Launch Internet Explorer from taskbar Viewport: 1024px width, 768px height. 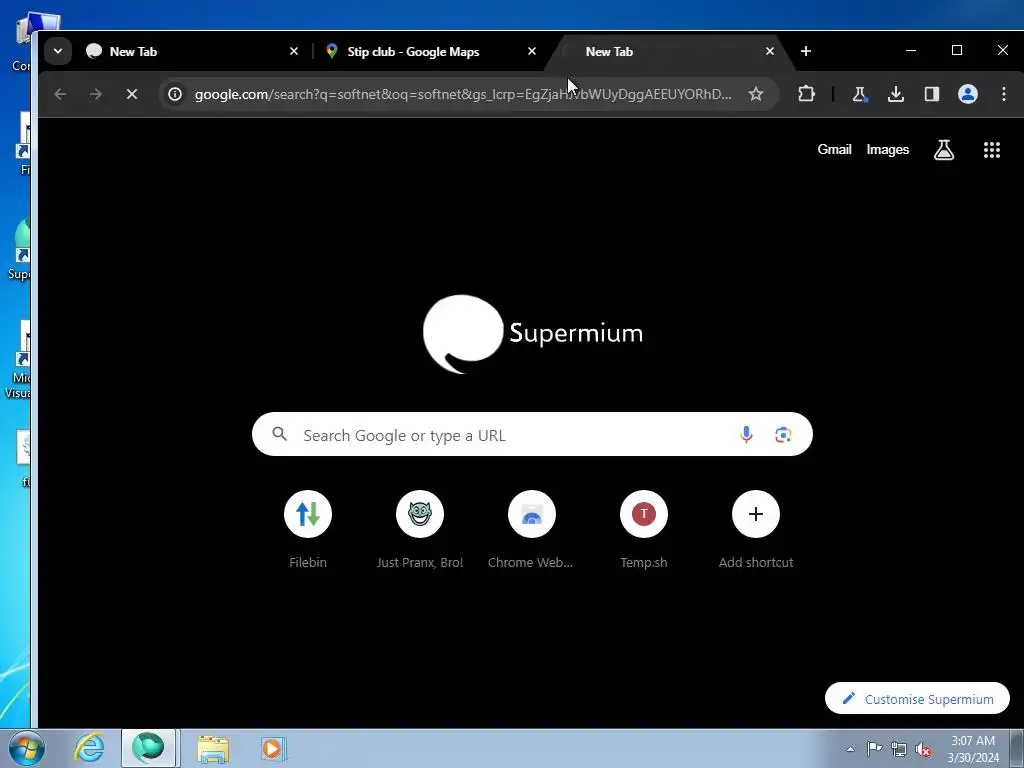(x=89, y=748)
